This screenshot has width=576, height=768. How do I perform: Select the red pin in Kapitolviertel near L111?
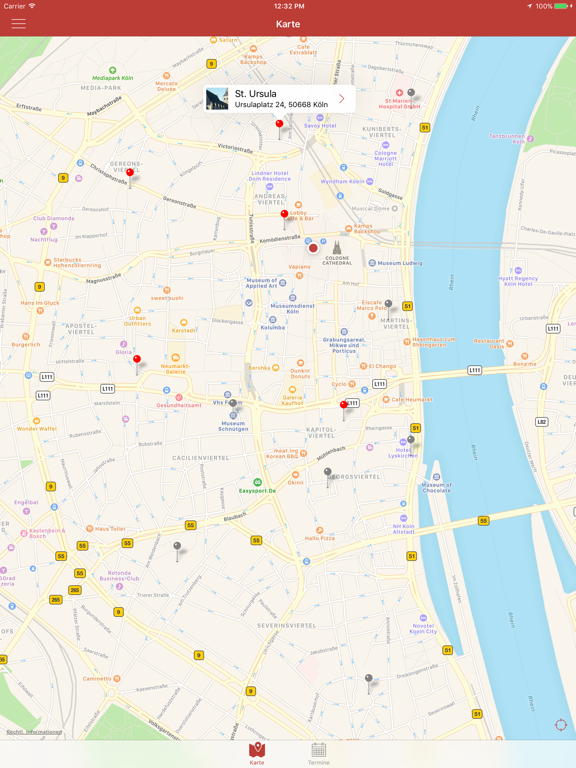point(344,405)
